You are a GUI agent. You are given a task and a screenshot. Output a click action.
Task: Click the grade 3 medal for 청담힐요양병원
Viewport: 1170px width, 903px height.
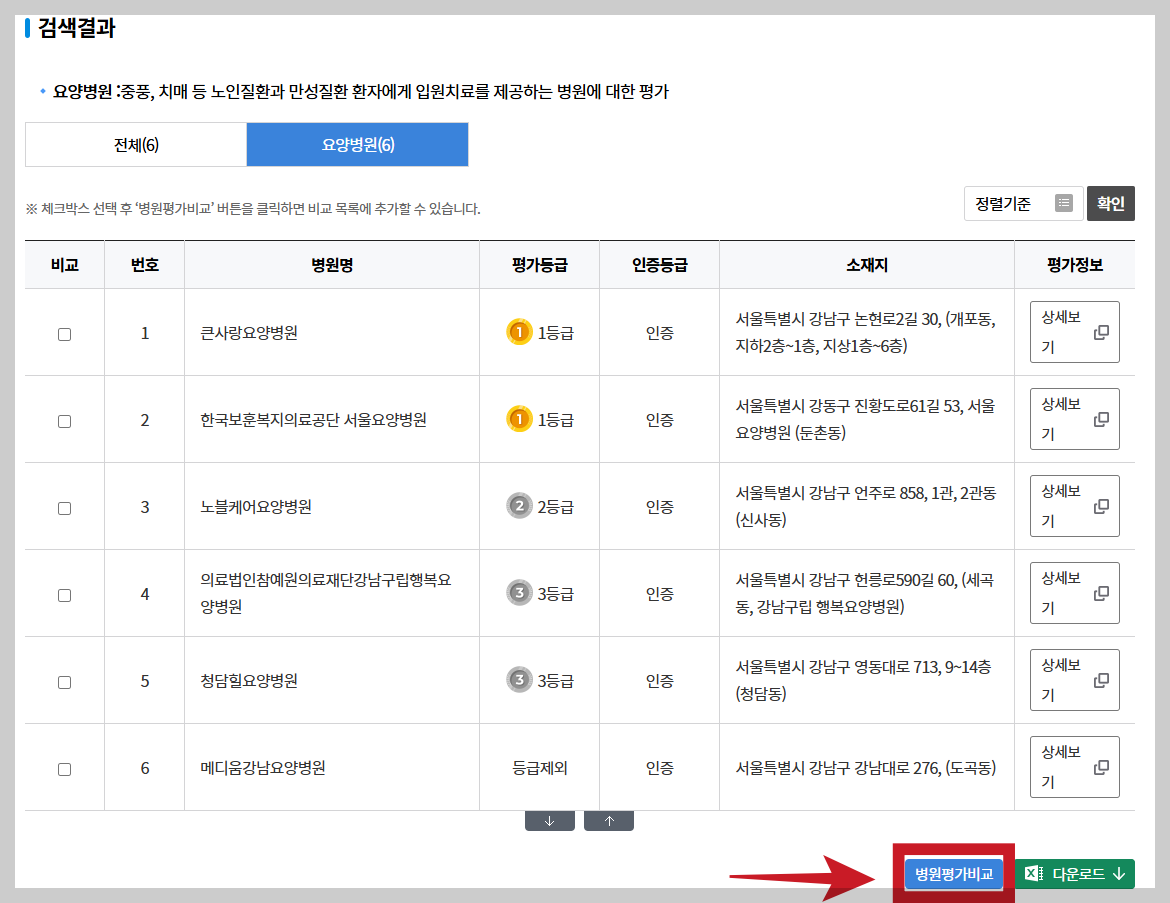point(519,680)
